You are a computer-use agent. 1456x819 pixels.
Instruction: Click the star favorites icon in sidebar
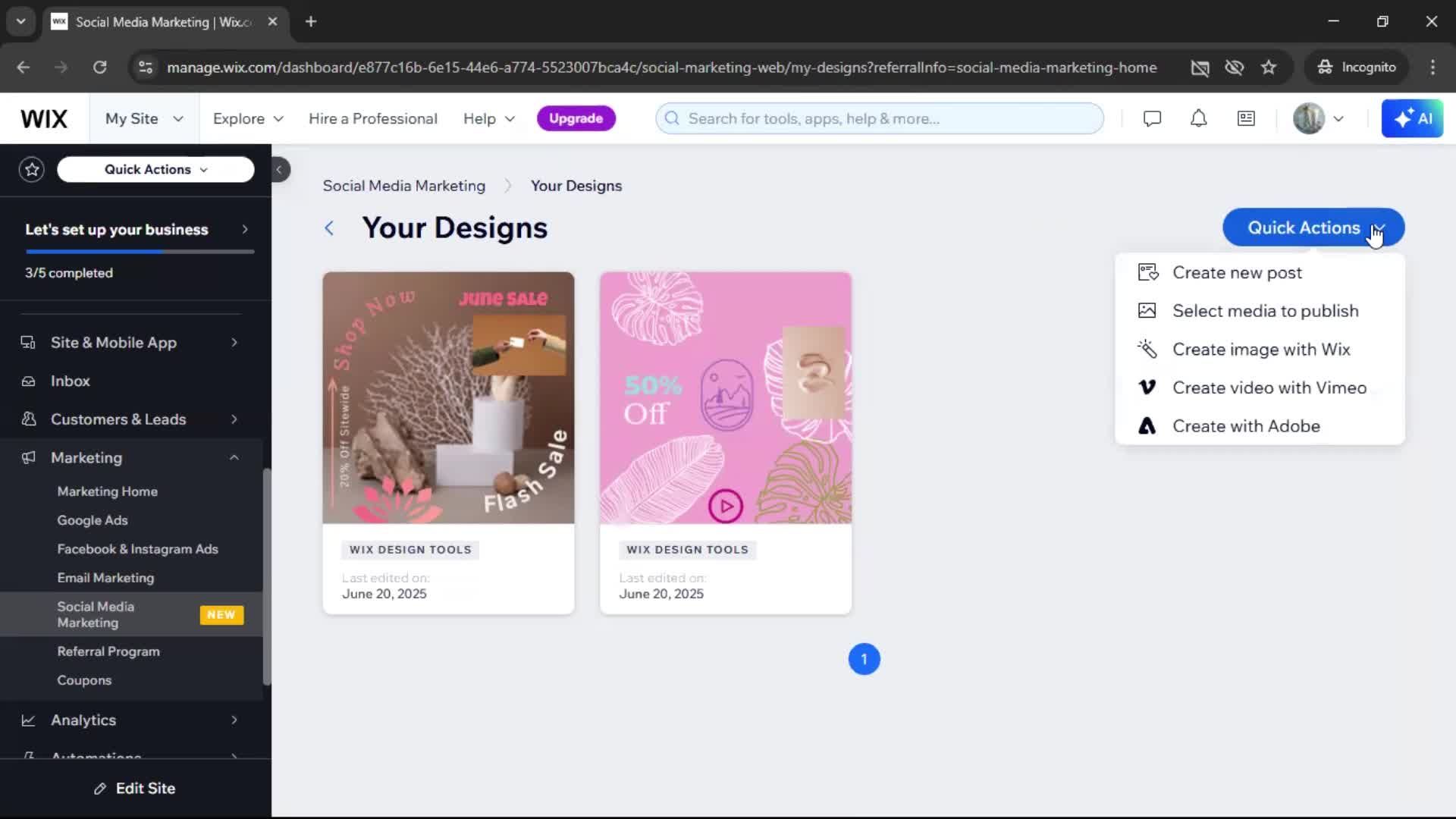(x=32, y=170)
